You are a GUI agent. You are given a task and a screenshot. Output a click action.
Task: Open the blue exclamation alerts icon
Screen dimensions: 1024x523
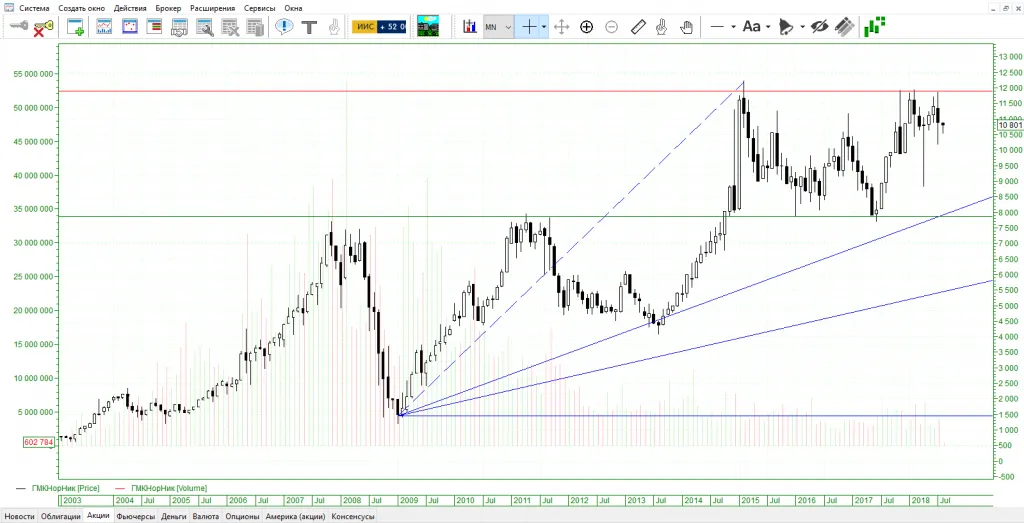click(284, 27)
